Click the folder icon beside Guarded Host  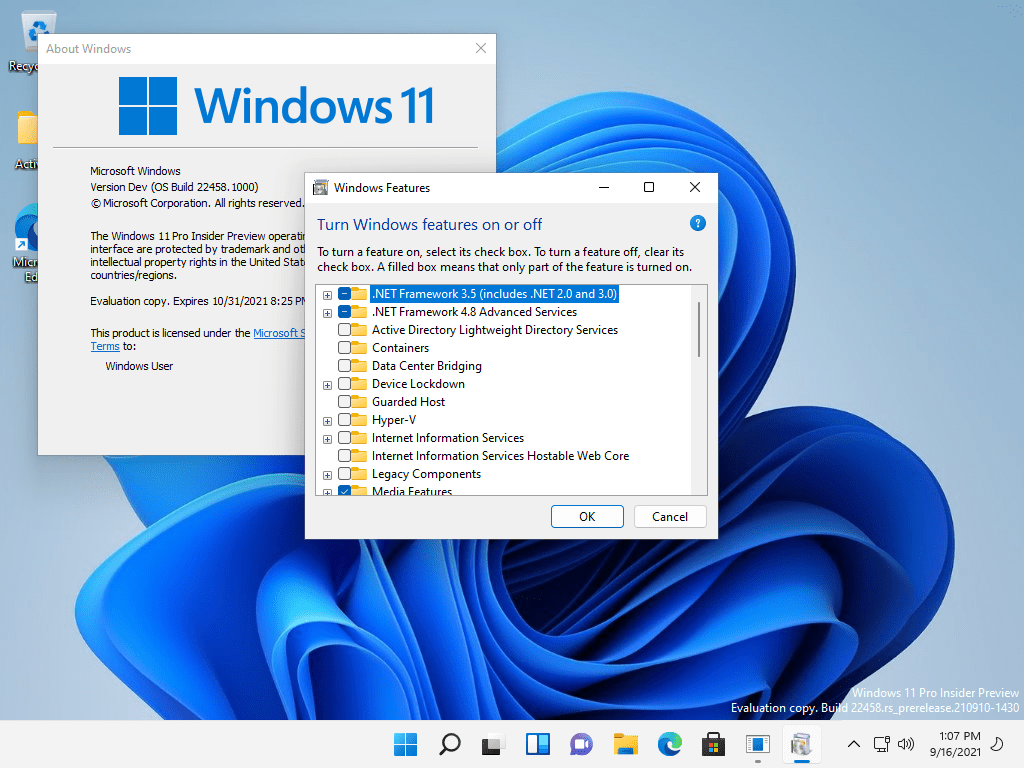pyautogui.click(x=359, y=402)
